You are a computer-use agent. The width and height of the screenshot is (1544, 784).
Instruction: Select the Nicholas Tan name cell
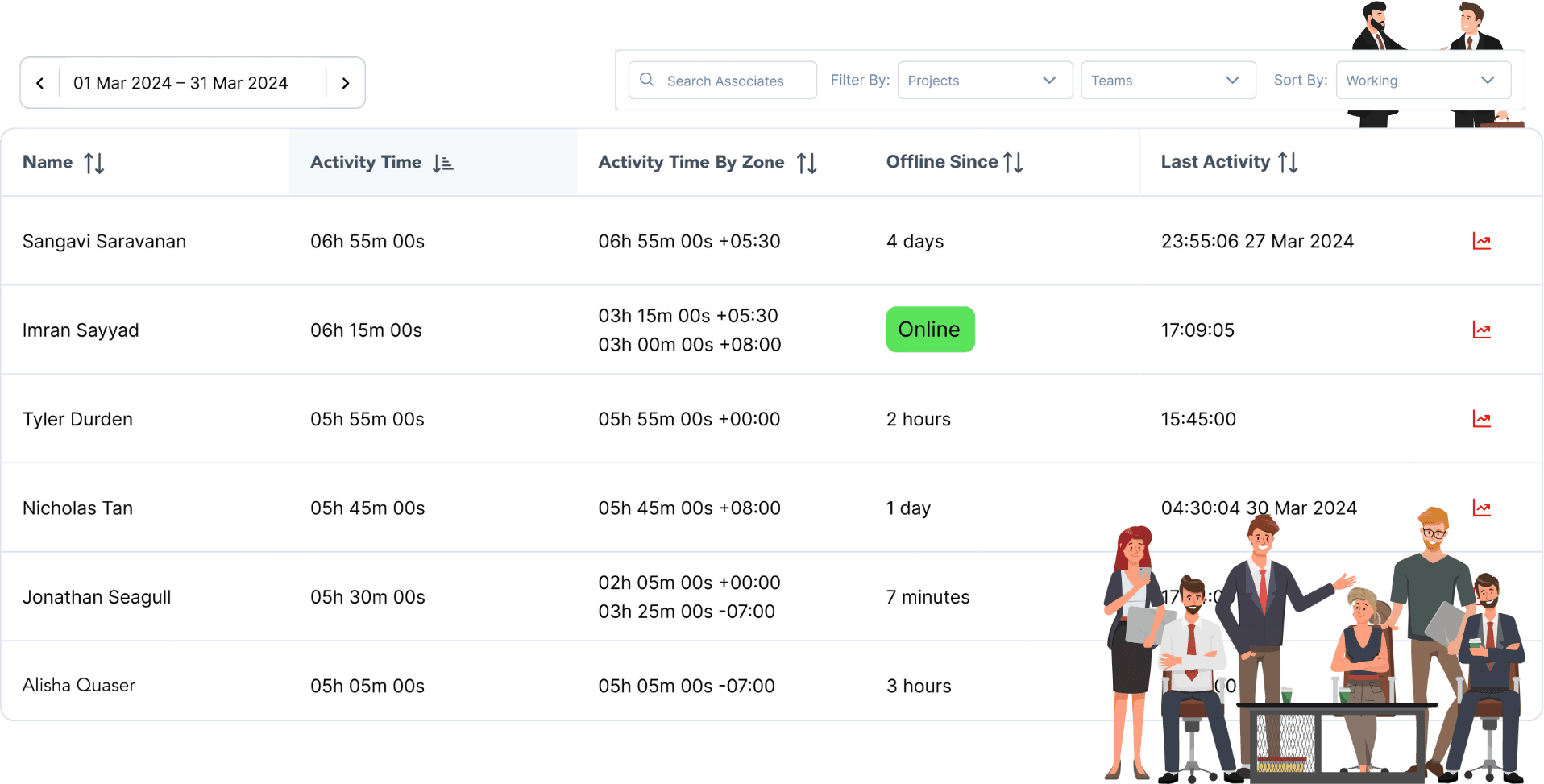coord(77,508)
